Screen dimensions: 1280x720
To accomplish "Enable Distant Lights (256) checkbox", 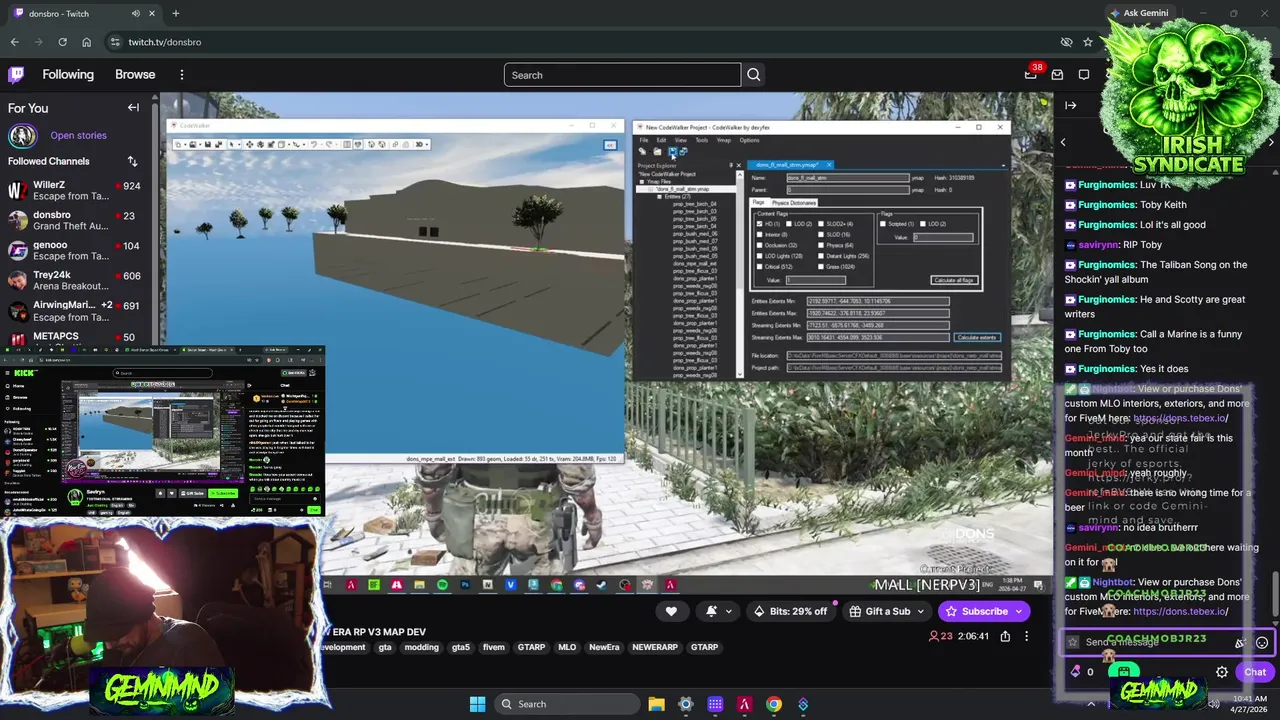I will pyautogui.click(x=821, y=256).
